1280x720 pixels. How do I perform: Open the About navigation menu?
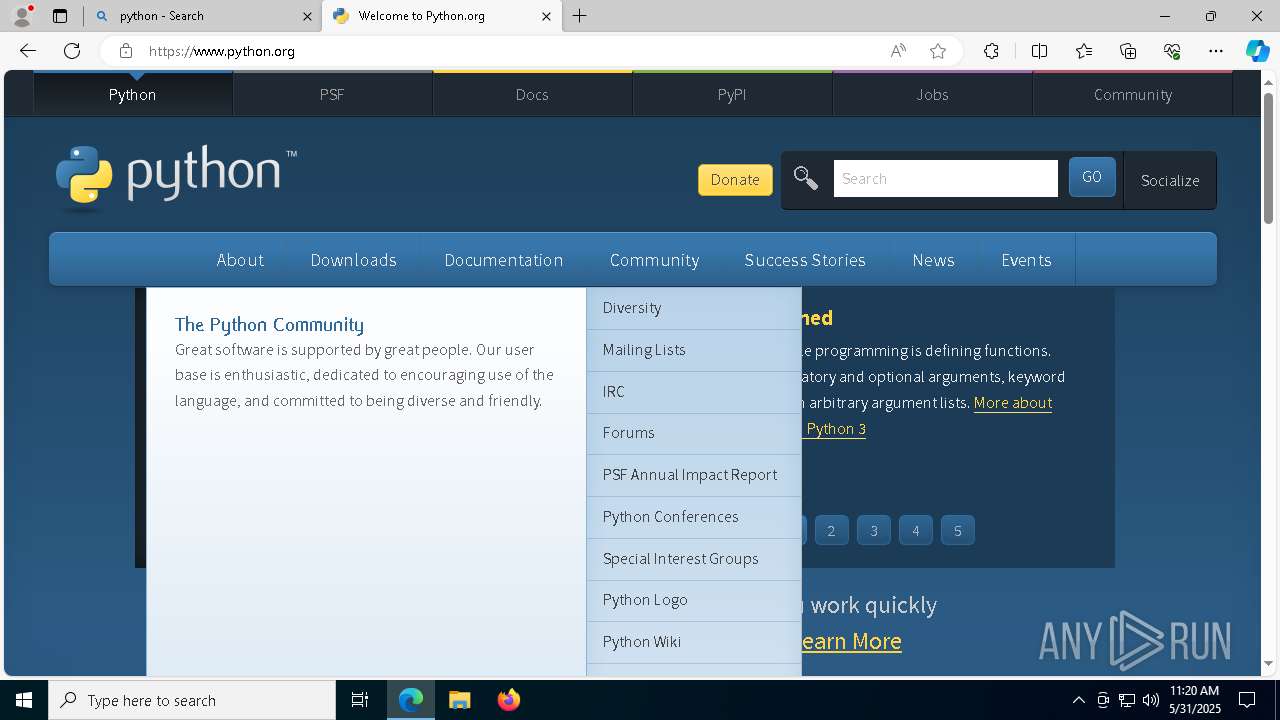(240, 260)
